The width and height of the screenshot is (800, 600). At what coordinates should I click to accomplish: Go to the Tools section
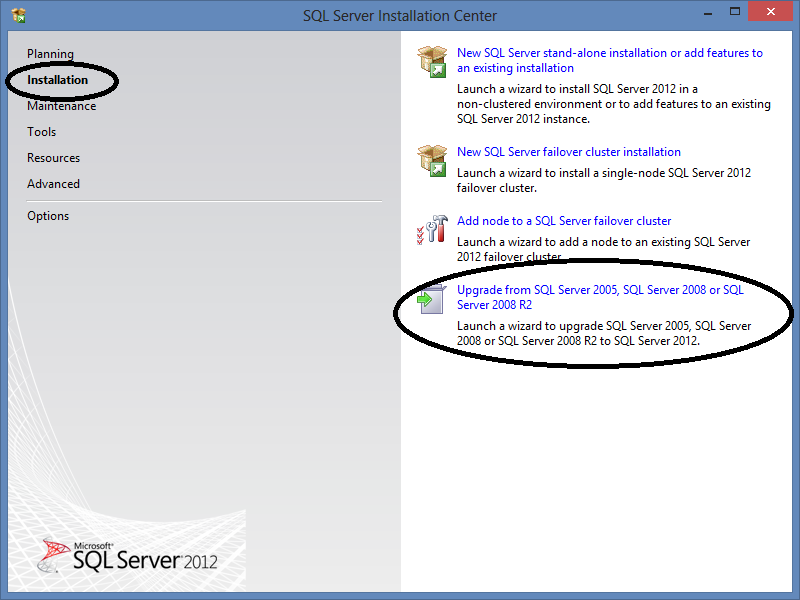42,132
